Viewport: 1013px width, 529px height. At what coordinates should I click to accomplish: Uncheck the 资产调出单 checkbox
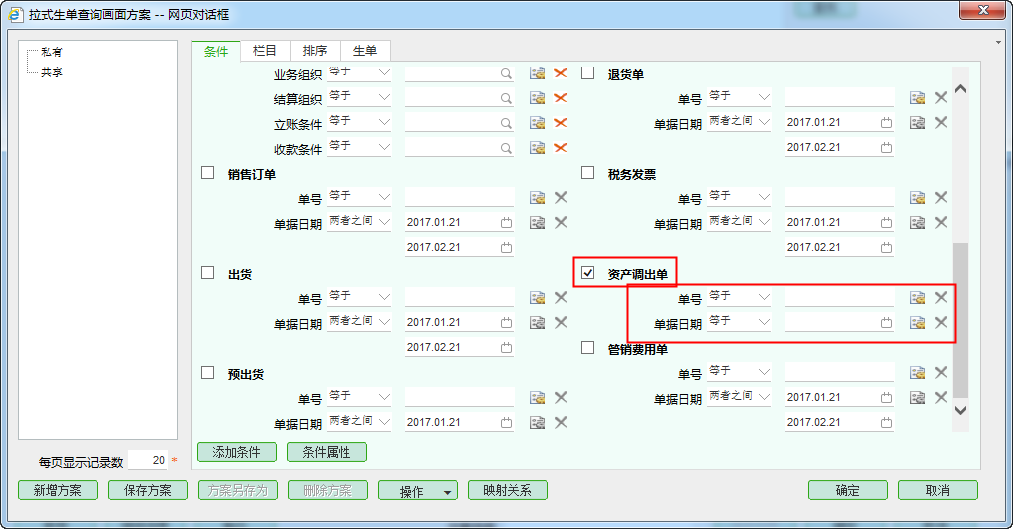click(x=588, y=272)
